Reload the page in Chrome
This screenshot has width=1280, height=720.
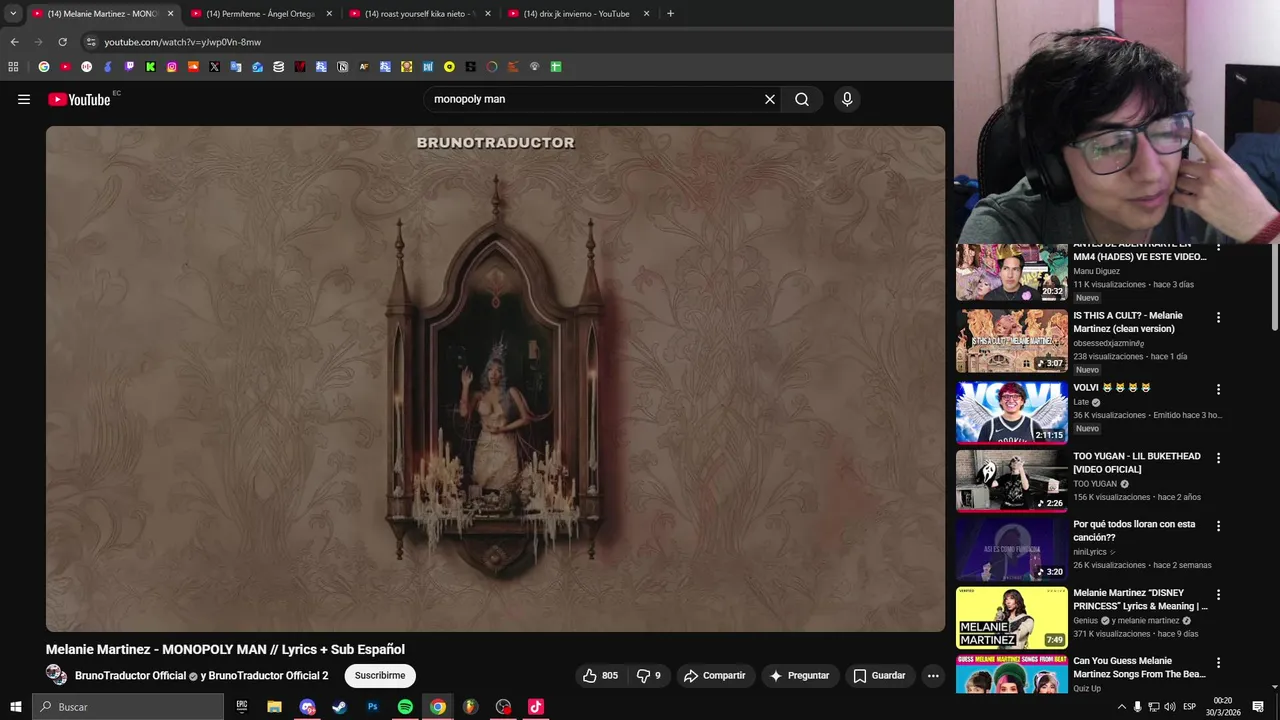pos(62,42)
